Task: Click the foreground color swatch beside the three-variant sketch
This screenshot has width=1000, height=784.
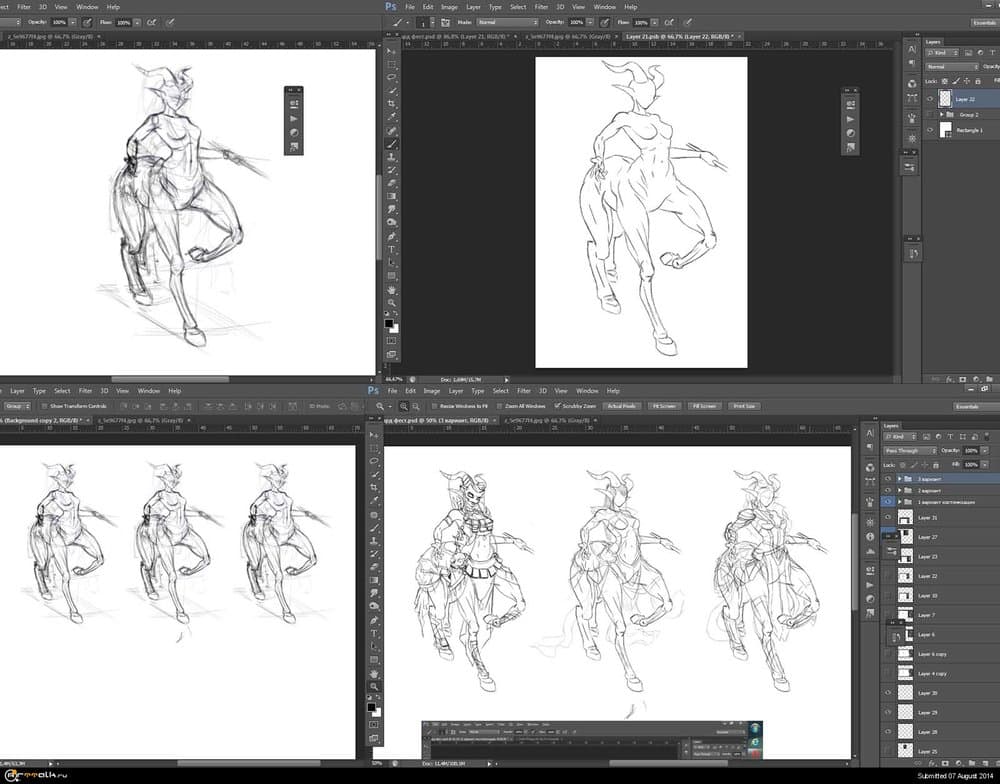Action: coord(371,706)
